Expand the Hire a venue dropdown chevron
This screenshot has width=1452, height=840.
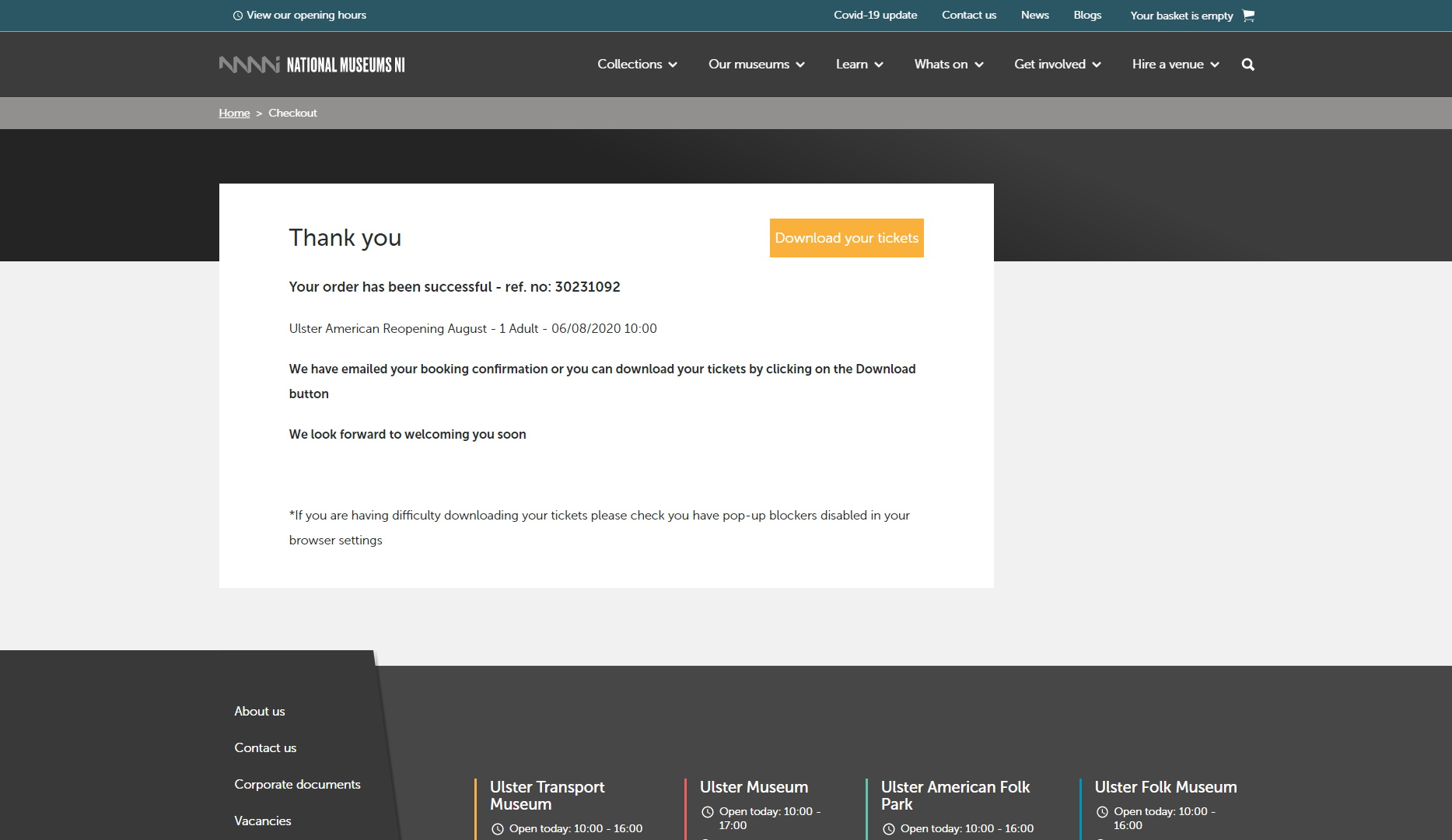[x=1215, y=65]
